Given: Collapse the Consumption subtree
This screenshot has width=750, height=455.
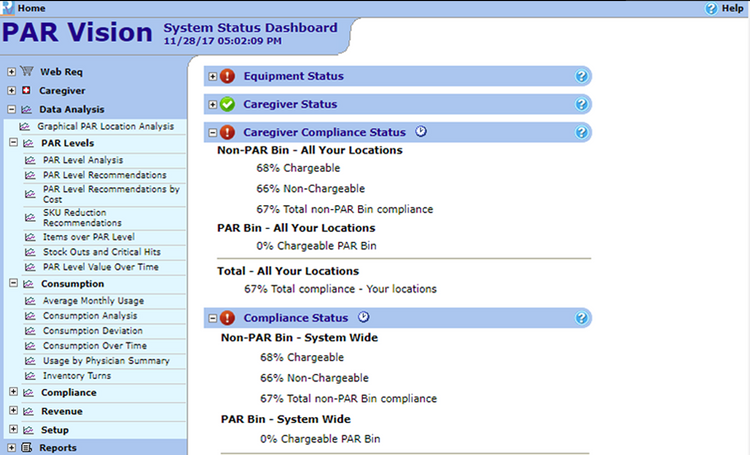Looking at the screenshot, I should [x=13, y=283].
